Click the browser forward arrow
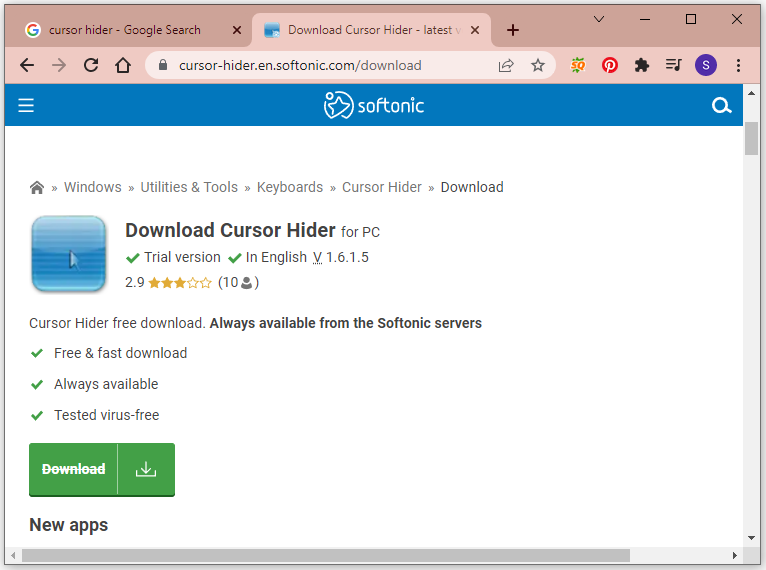 [59, 65]
